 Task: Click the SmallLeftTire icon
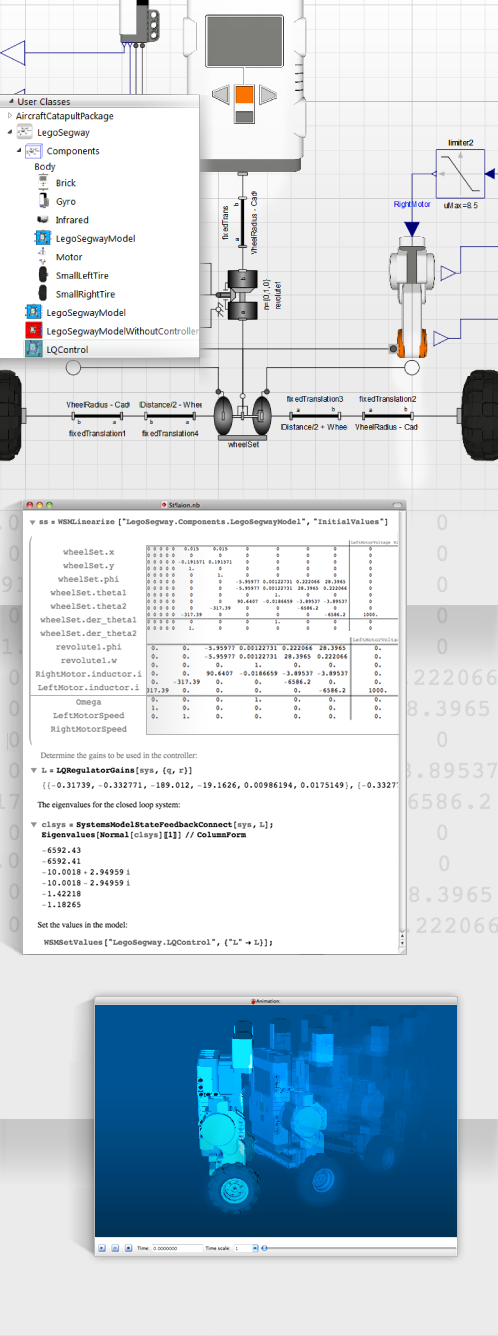(44, 274)
